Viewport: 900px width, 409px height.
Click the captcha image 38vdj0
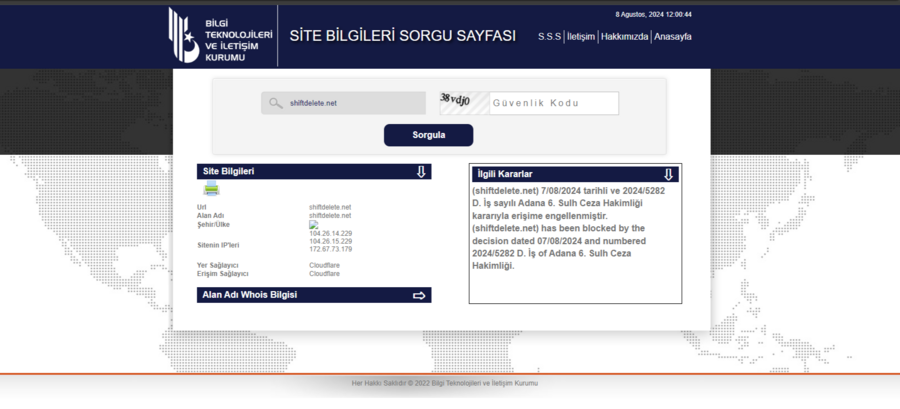click(464, 103)
